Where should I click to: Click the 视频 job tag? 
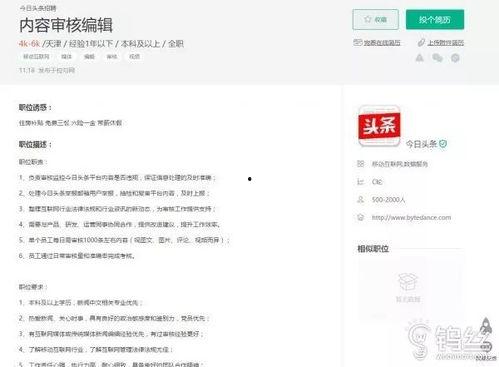pyautogui.click(x=134, y=57)
